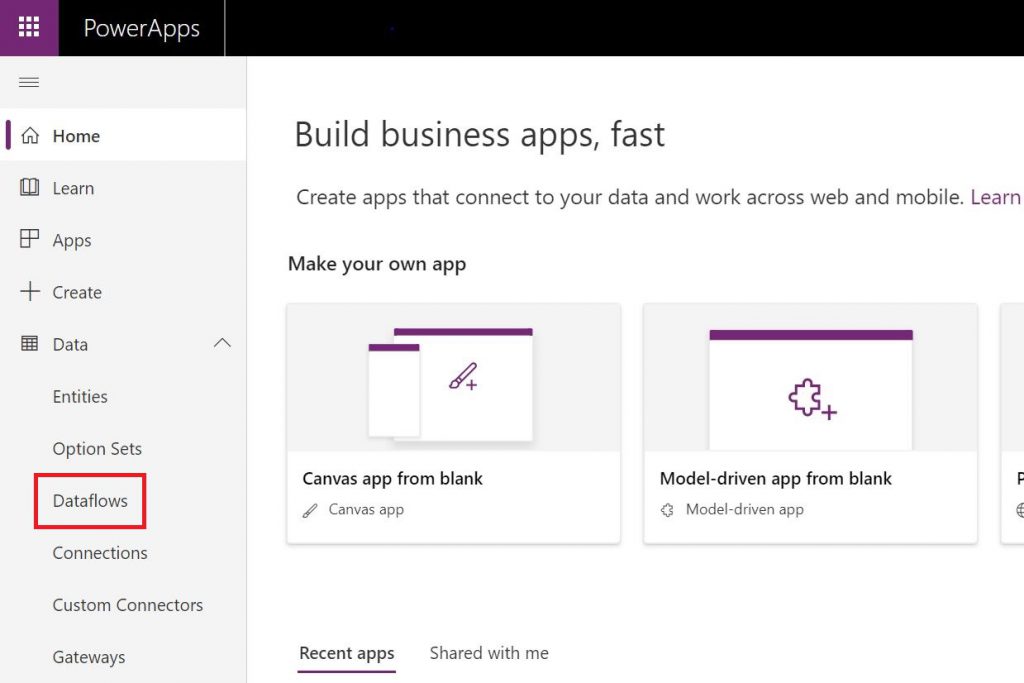The width and height of the screenshot is (1024, 683).
Task: Go to Home in the sidebar
Action: pos(123,135)
